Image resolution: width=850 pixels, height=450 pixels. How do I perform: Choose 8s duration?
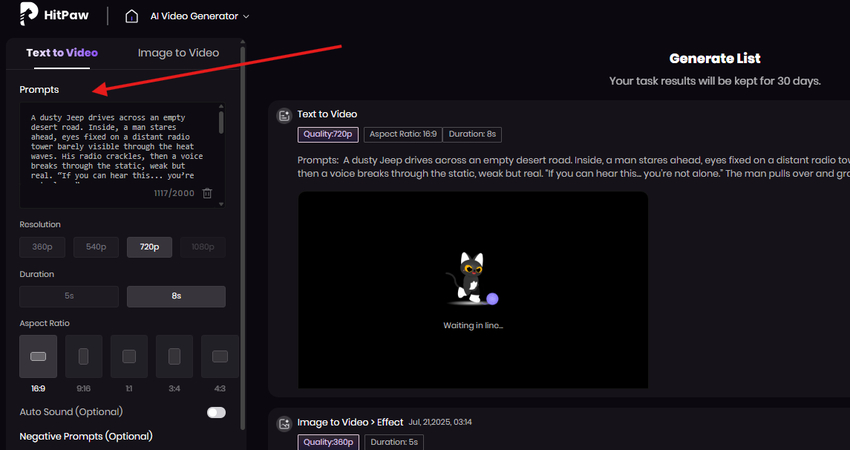point(176,296)
